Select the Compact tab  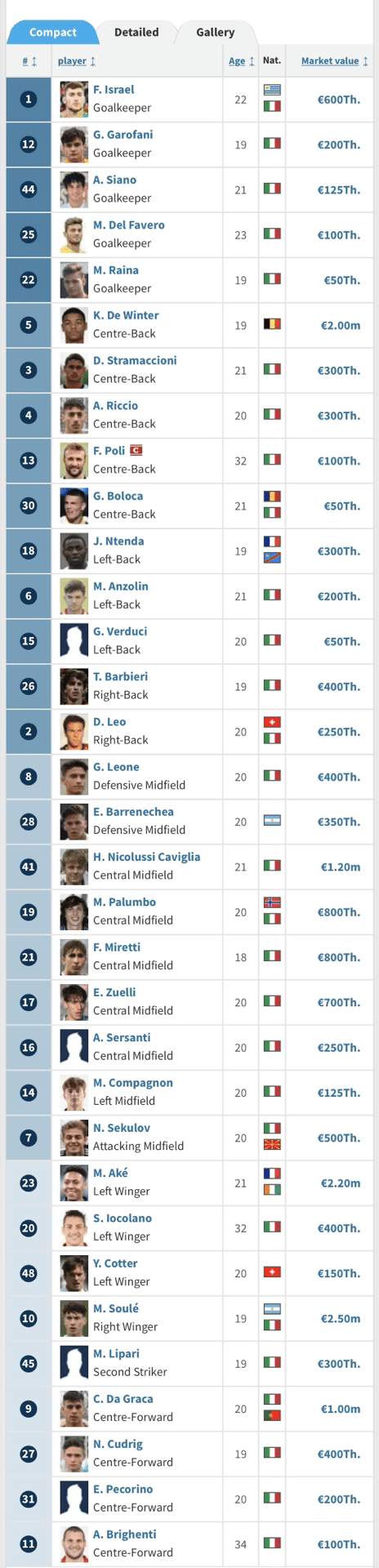click(x=52, y=32)
